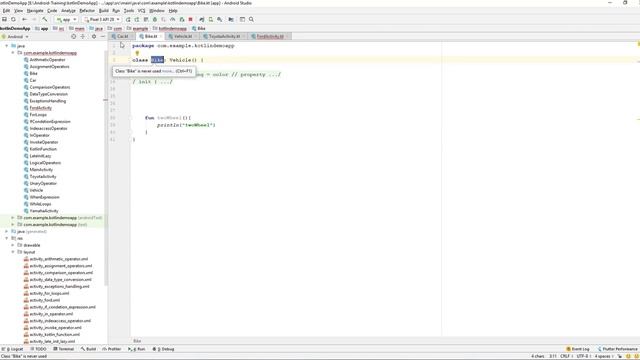Collapse the layout folder
This screenshot has width=640, height=360.
pos(13,252)
